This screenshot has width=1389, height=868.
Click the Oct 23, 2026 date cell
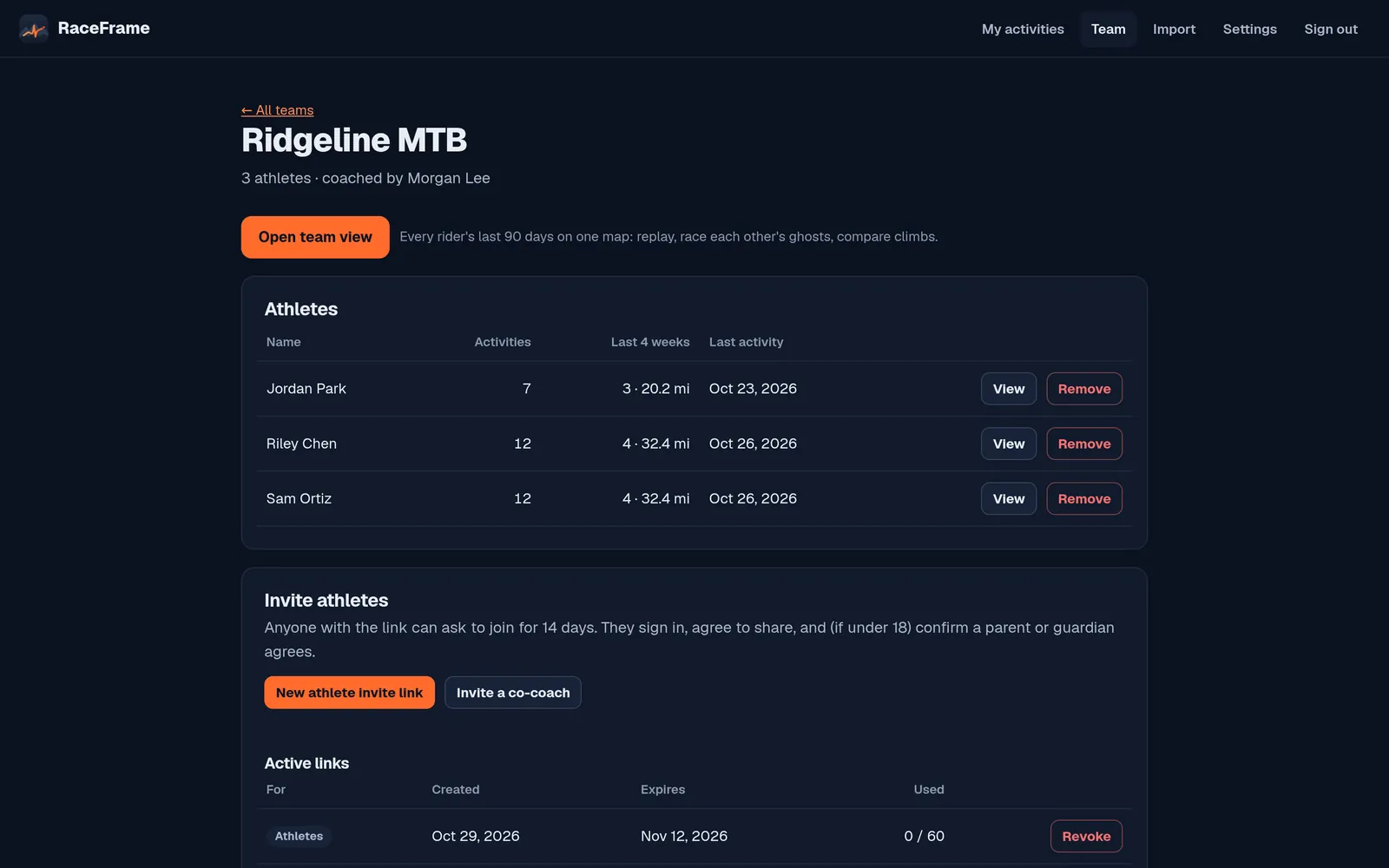tap(753, 389)
